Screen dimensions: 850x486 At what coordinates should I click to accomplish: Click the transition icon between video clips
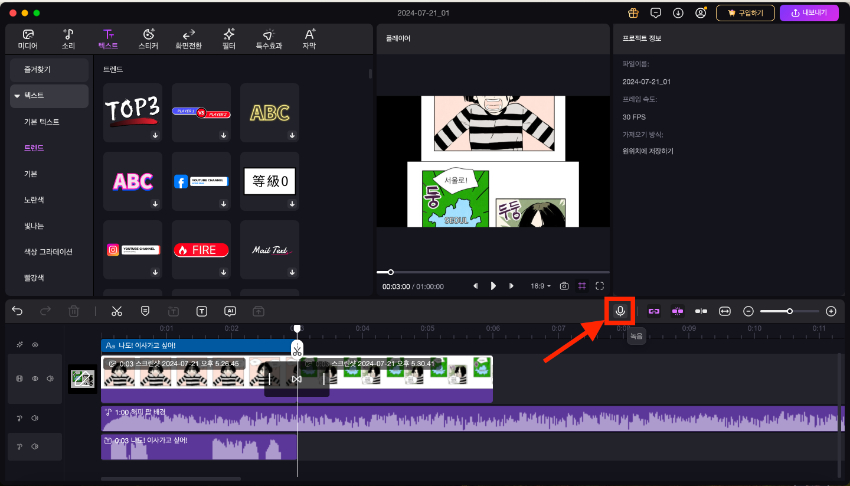point(297,379)
